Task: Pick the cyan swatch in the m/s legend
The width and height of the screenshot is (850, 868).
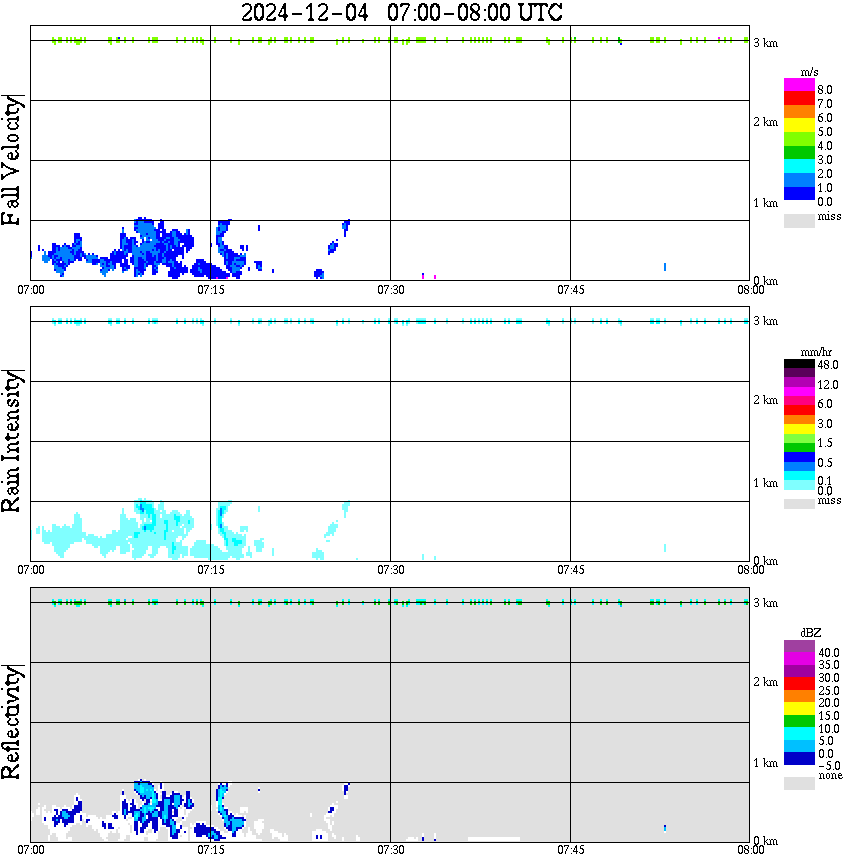Action: pos(799,166)
